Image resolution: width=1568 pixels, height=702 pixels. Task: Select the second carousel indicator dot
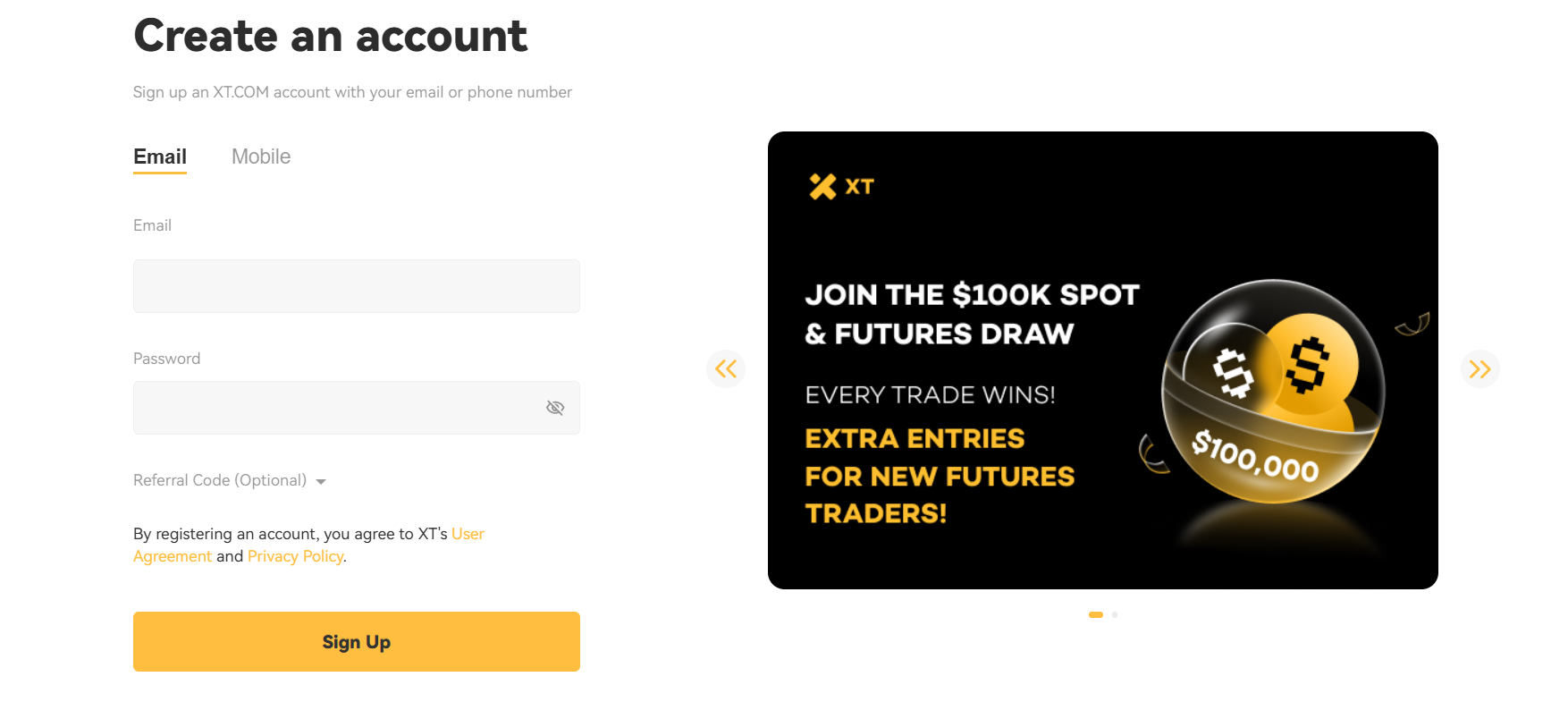[x=1115, y=614]
